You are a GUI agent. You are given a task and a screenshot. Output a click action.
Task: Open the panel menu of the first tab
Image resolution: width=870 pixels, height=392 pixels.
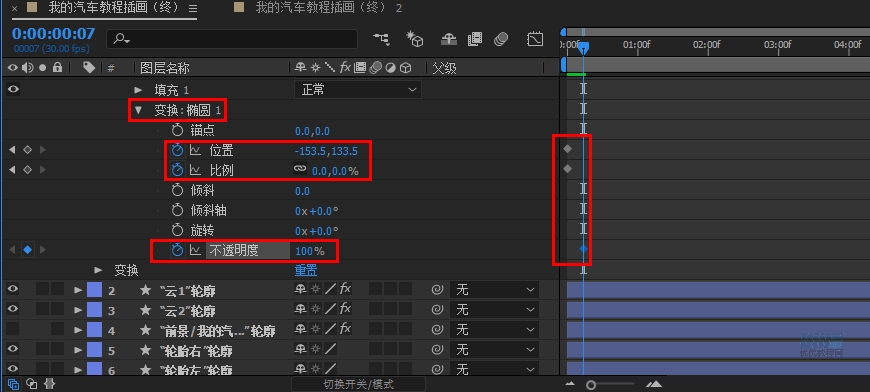pyautogui.click(x=193, y=8)
